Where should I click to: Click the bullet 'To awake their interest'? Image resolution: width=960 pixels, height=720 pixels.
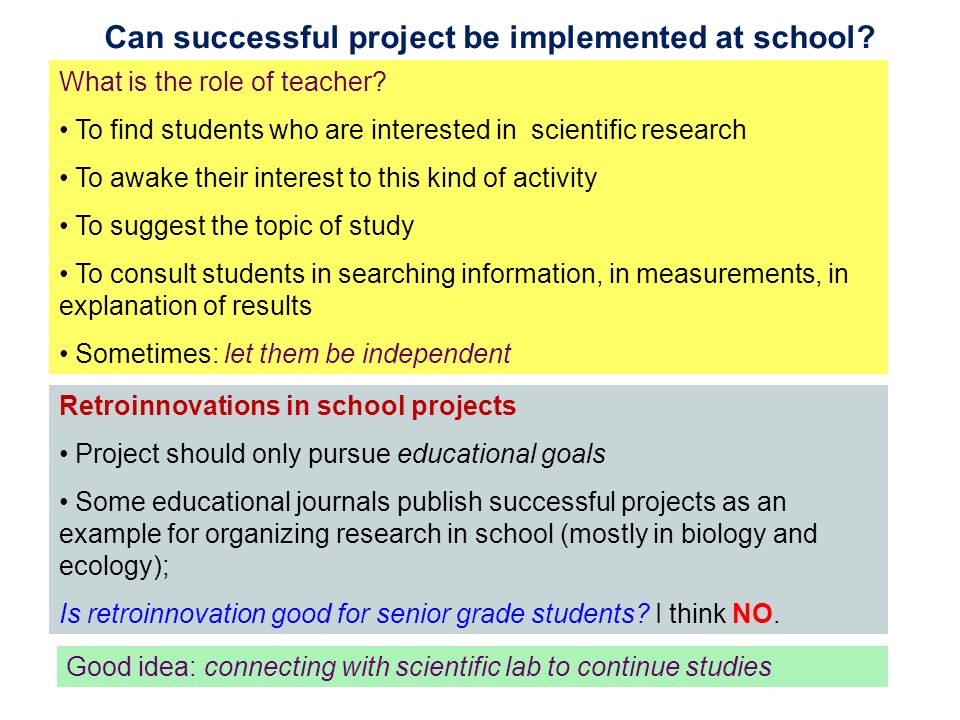coord(328,178)
